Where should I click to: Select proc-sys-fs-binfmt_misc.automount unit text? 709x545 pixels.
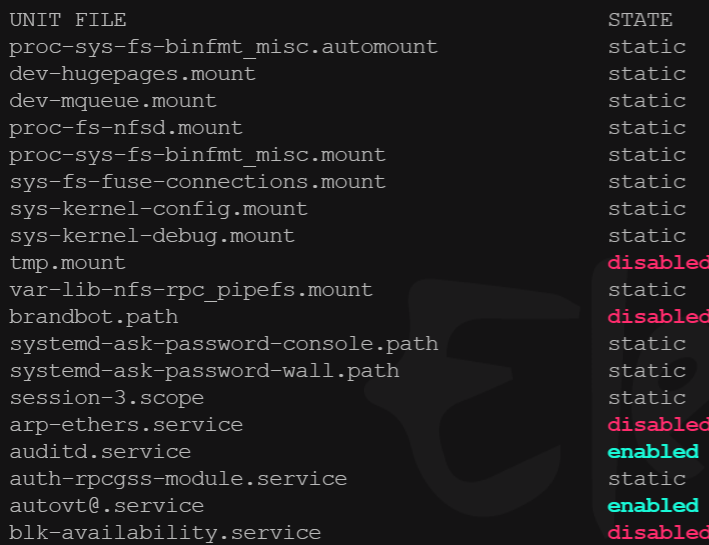pyautogui.click(x=223, y=47)
